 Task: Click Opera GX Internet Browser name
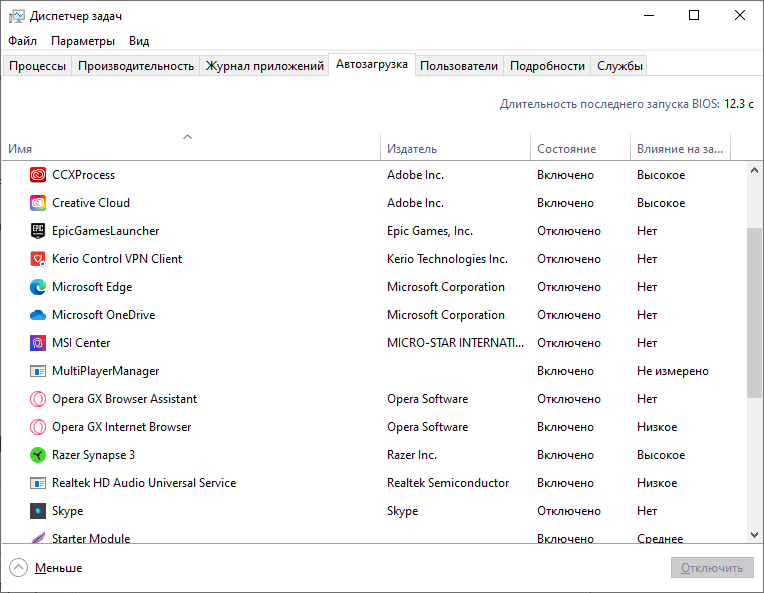[x=121, y=427]
